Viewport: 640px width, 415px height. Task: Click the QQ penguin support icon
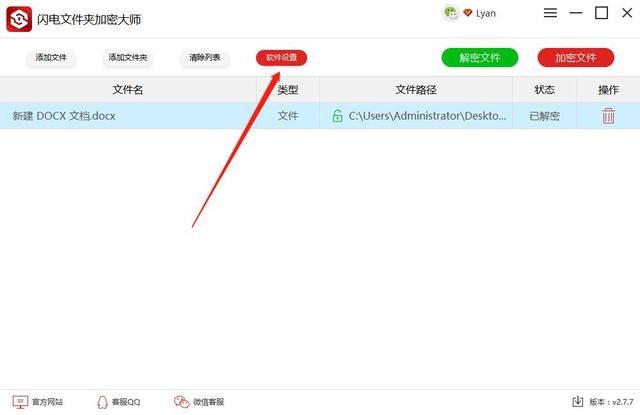tap(102, 402)
